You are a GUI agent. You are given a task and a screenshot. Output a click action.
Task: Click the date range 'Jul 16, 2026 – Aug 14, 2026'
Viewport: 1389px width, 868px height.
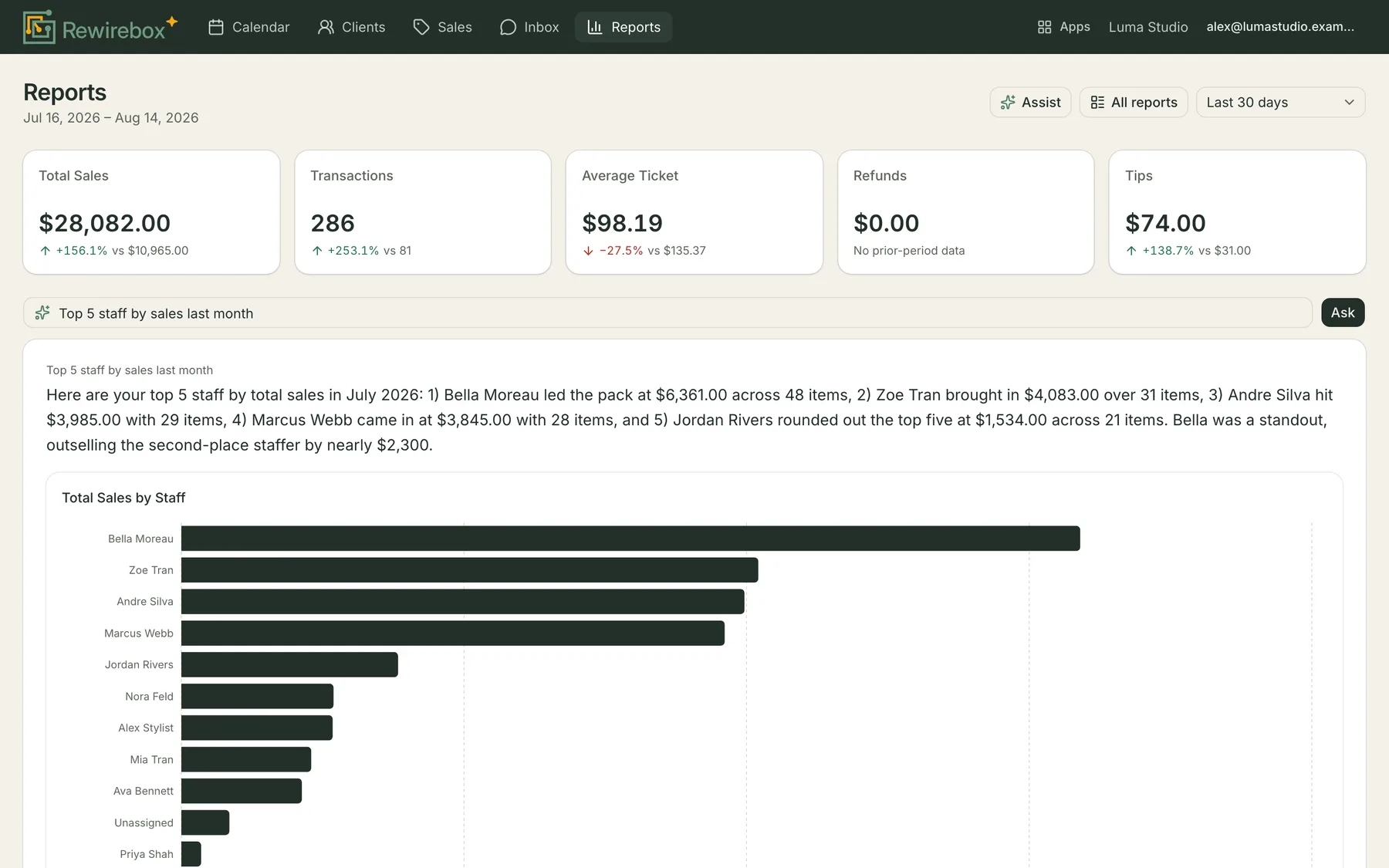(x=111, y=118)
